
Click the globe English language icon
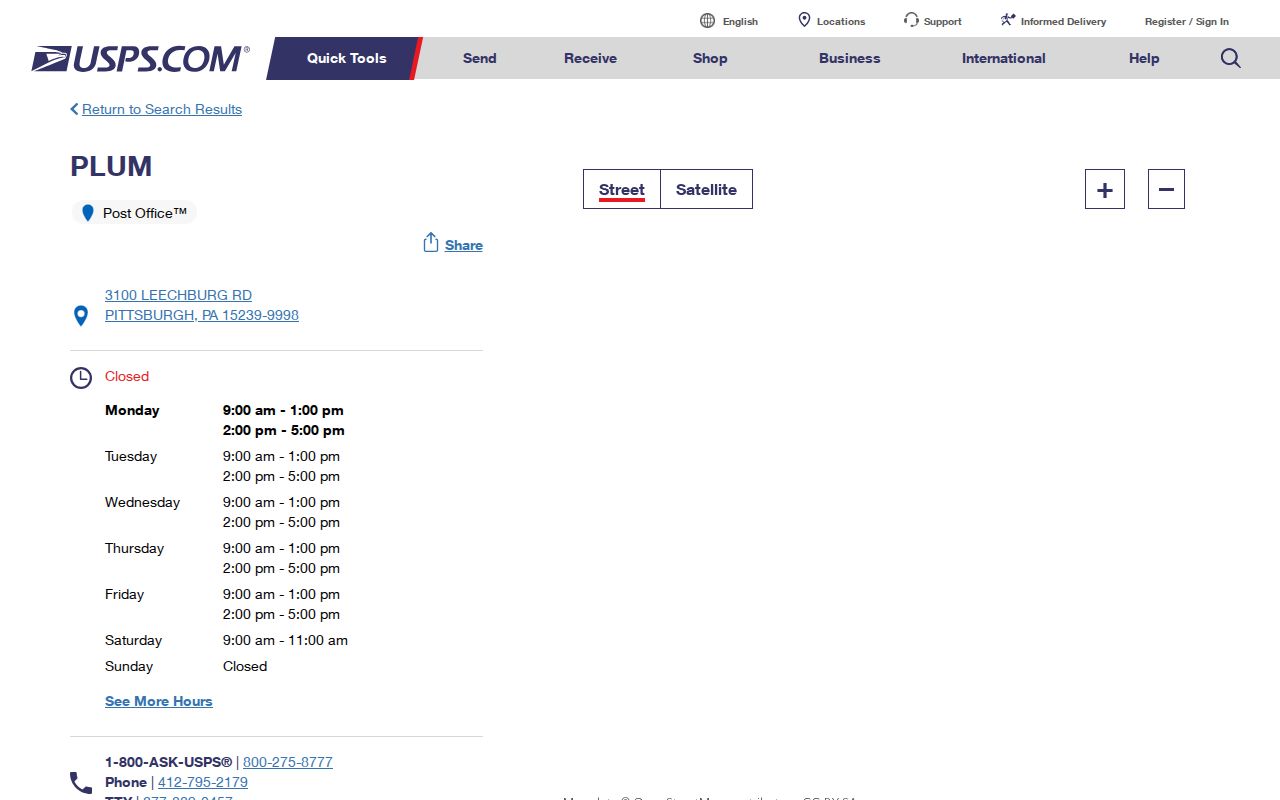tap(708, 21)
